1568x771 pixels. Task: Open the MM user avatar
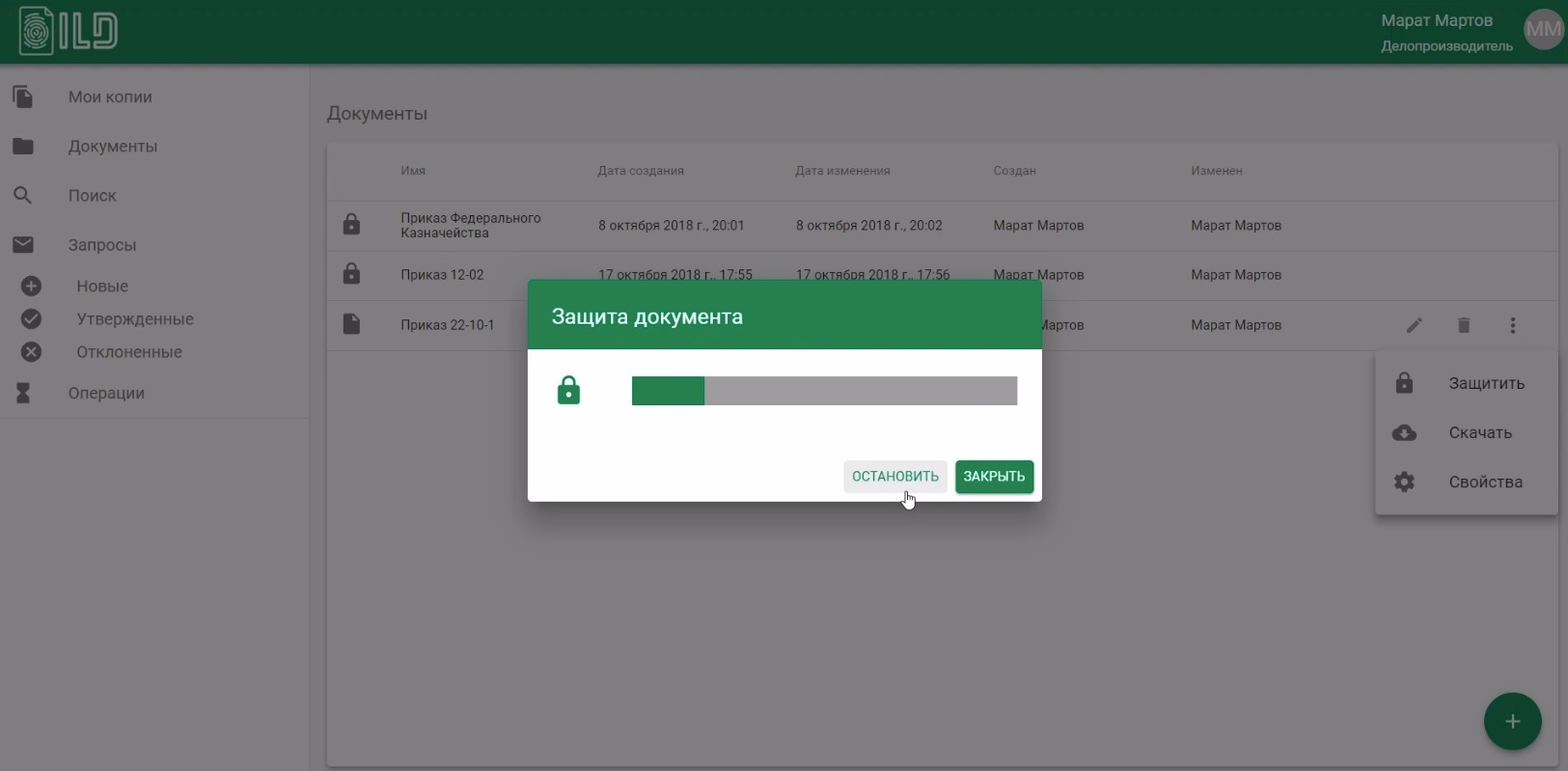pyautogui.click(x=1543, y=30)
